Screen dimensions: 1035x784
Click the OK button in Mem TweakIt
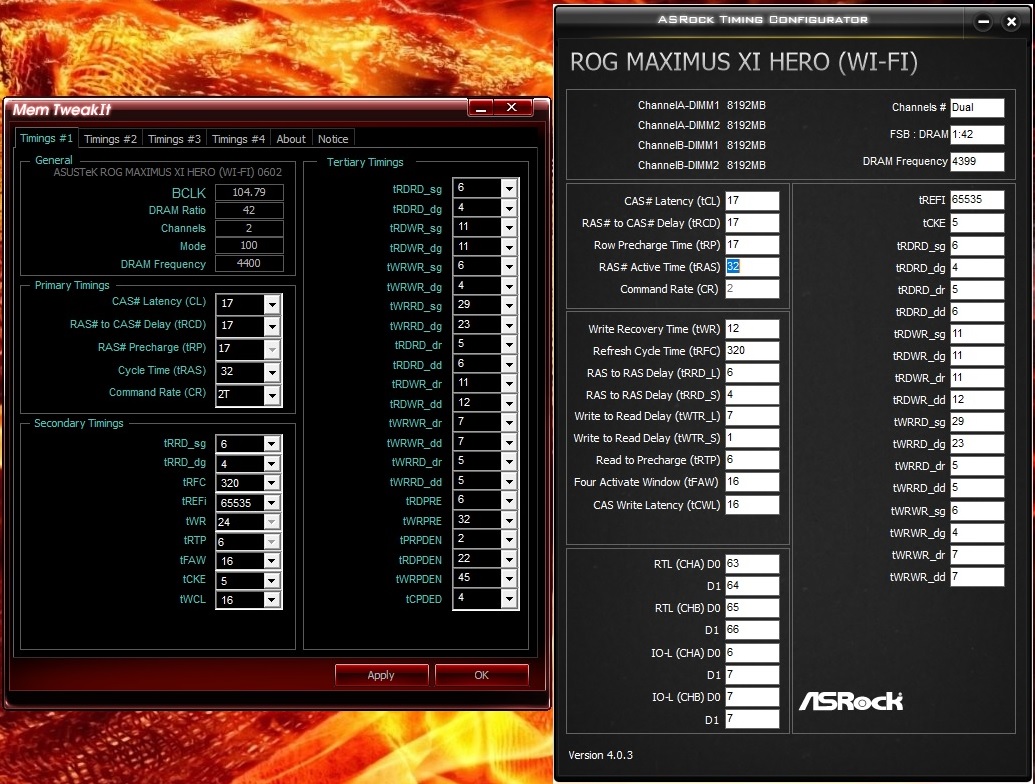481,674
